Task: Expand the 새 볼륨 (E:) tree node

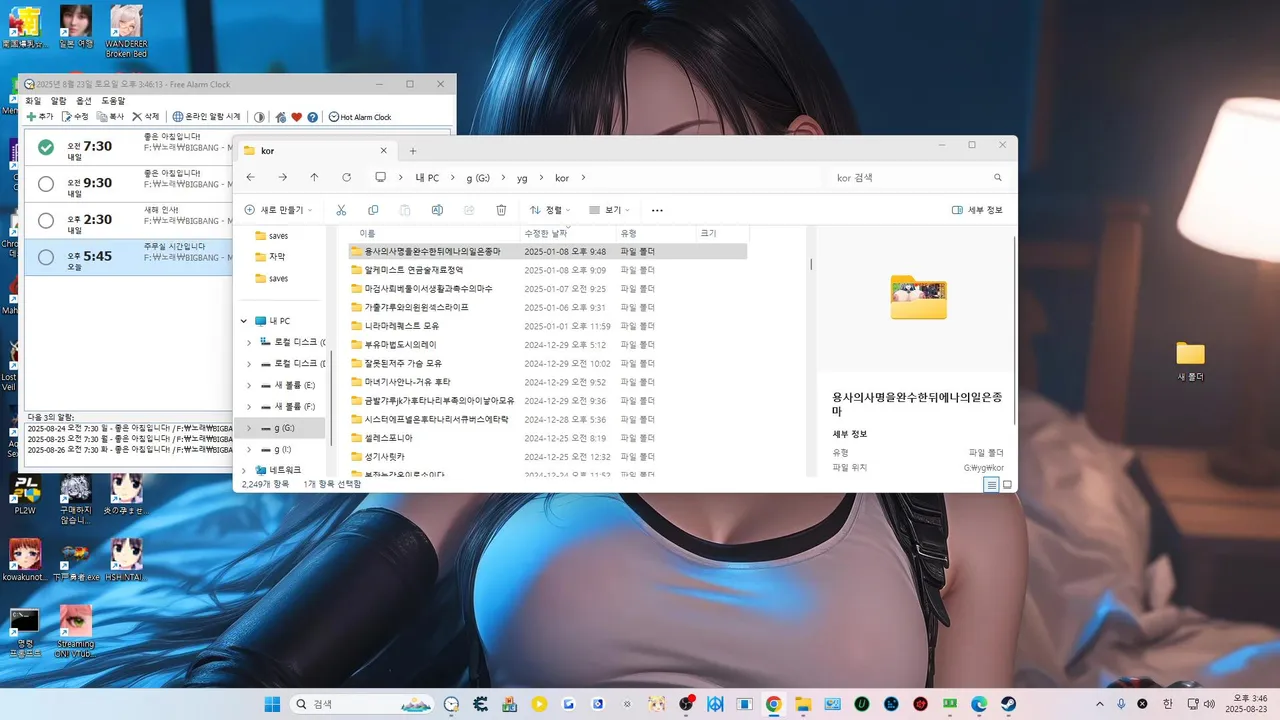Action: coord(249,385)
